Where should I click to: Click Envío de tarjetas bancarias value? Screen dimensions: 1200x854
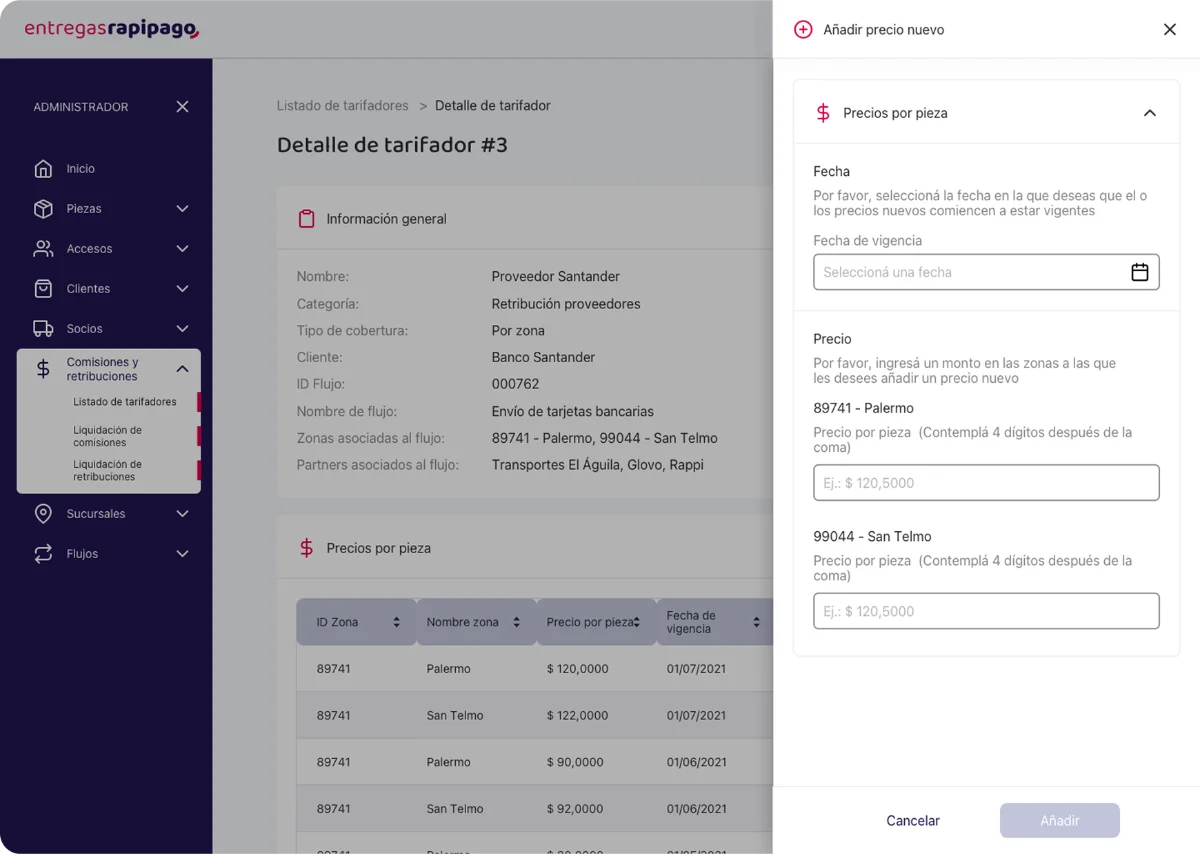[x=572, y=411]
